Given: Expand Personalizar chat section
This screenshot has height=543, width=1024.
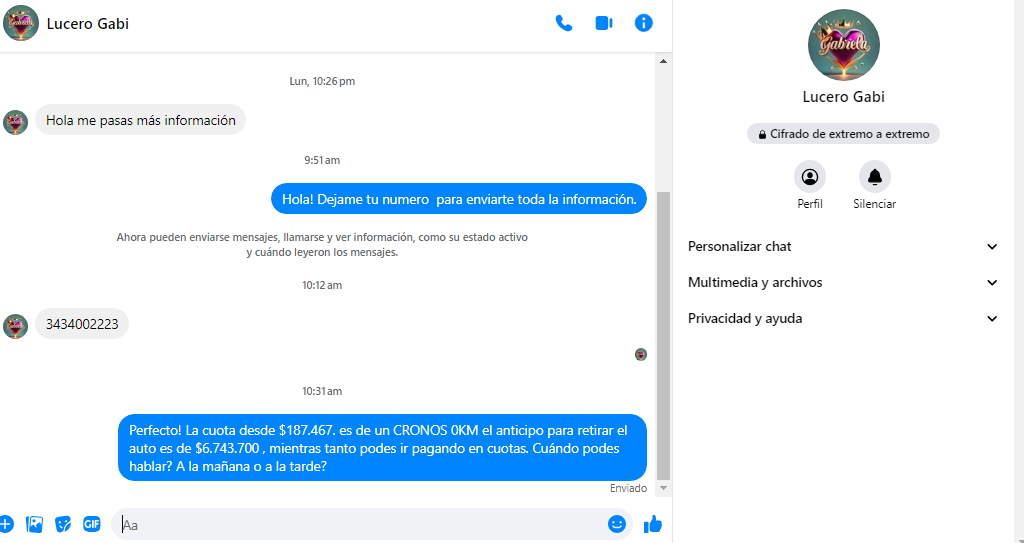Looking at the screenshot, I should click(843, 246).
